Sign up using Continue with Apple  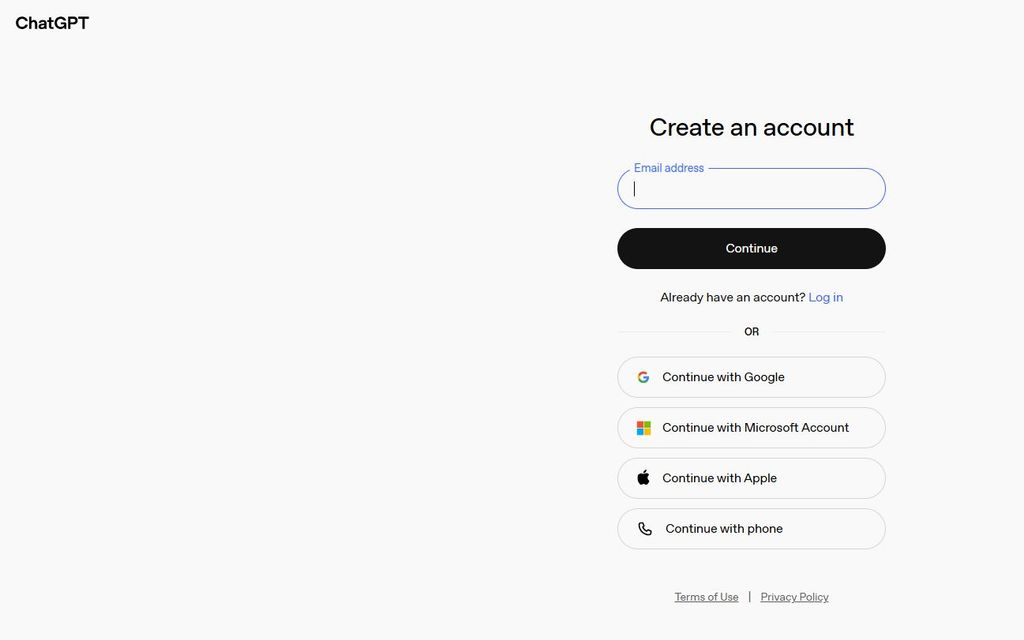pyautogui.click(x=751, y=478)
